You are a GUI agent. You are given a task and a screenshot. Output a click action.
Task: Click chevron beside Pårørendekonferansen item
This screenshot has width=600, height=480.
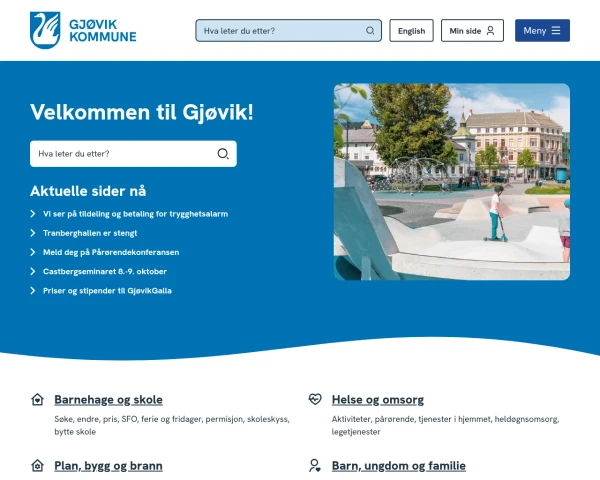[x=33, y=252]
